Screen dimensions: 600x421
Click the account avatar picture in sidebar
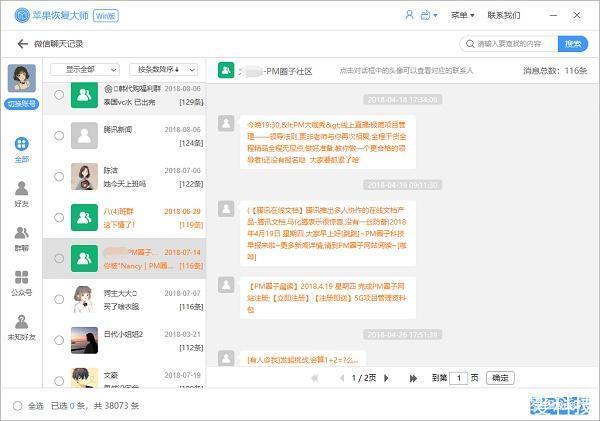click(x=22, y=78)
